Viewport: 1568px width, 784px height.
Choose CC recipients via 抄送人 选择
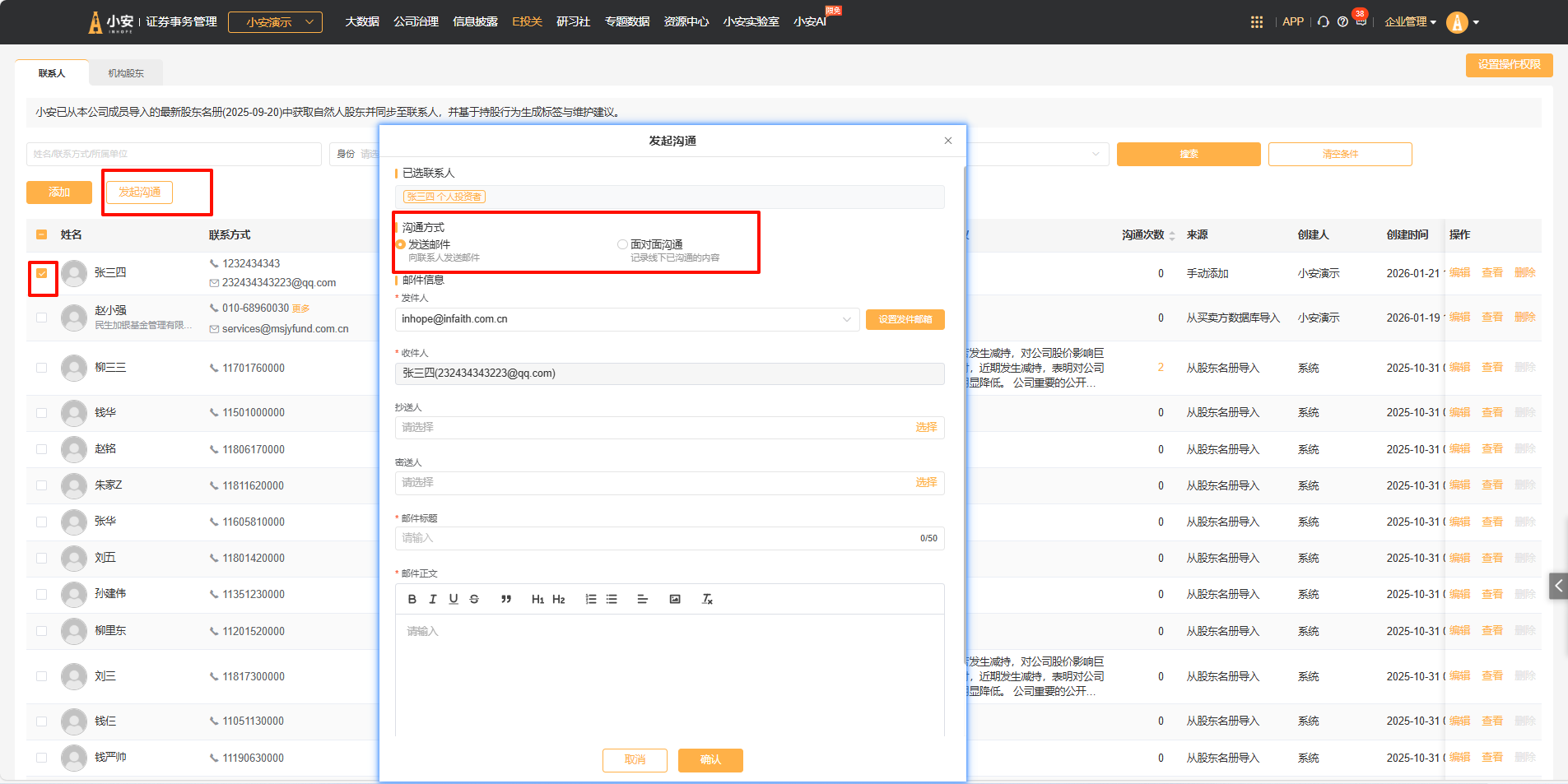coord(926,428)
